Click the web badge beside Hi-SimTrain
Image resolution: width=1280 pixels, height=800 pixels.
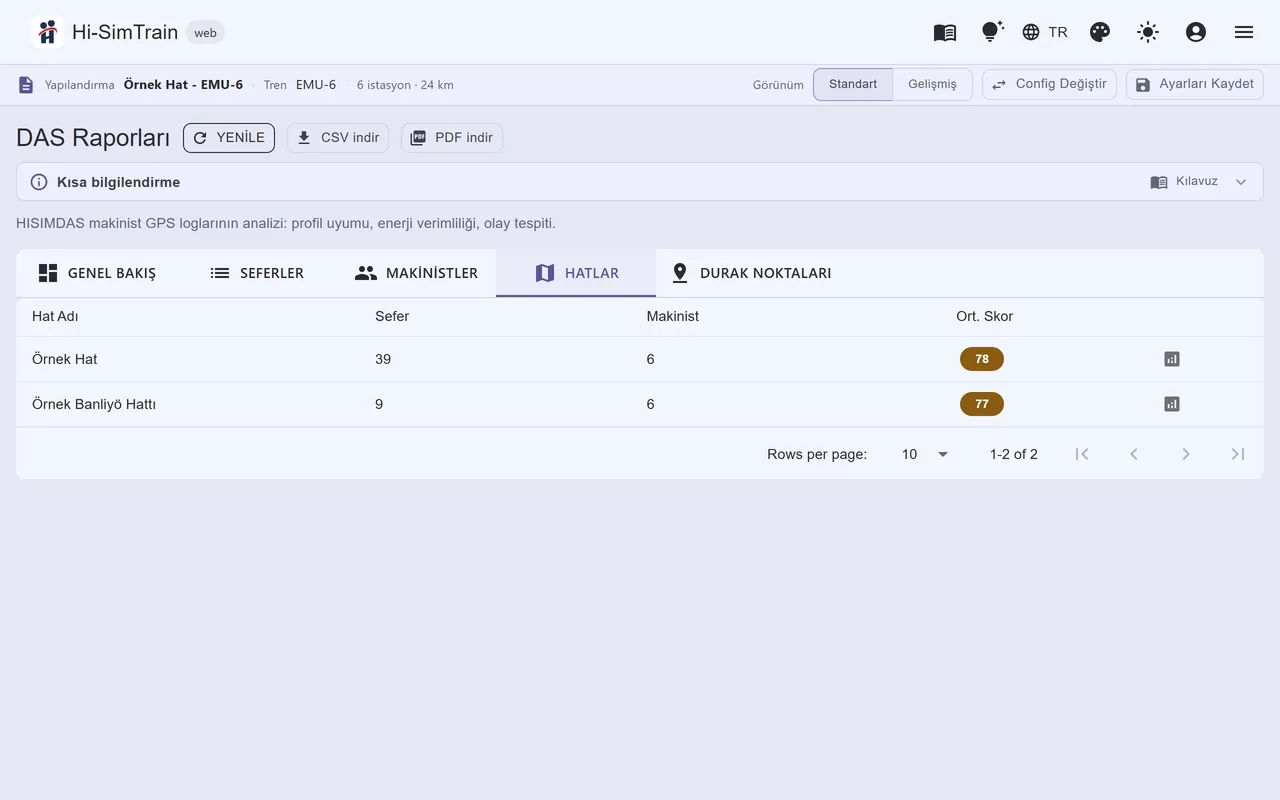pyautogui.click(x=205, y=33)
